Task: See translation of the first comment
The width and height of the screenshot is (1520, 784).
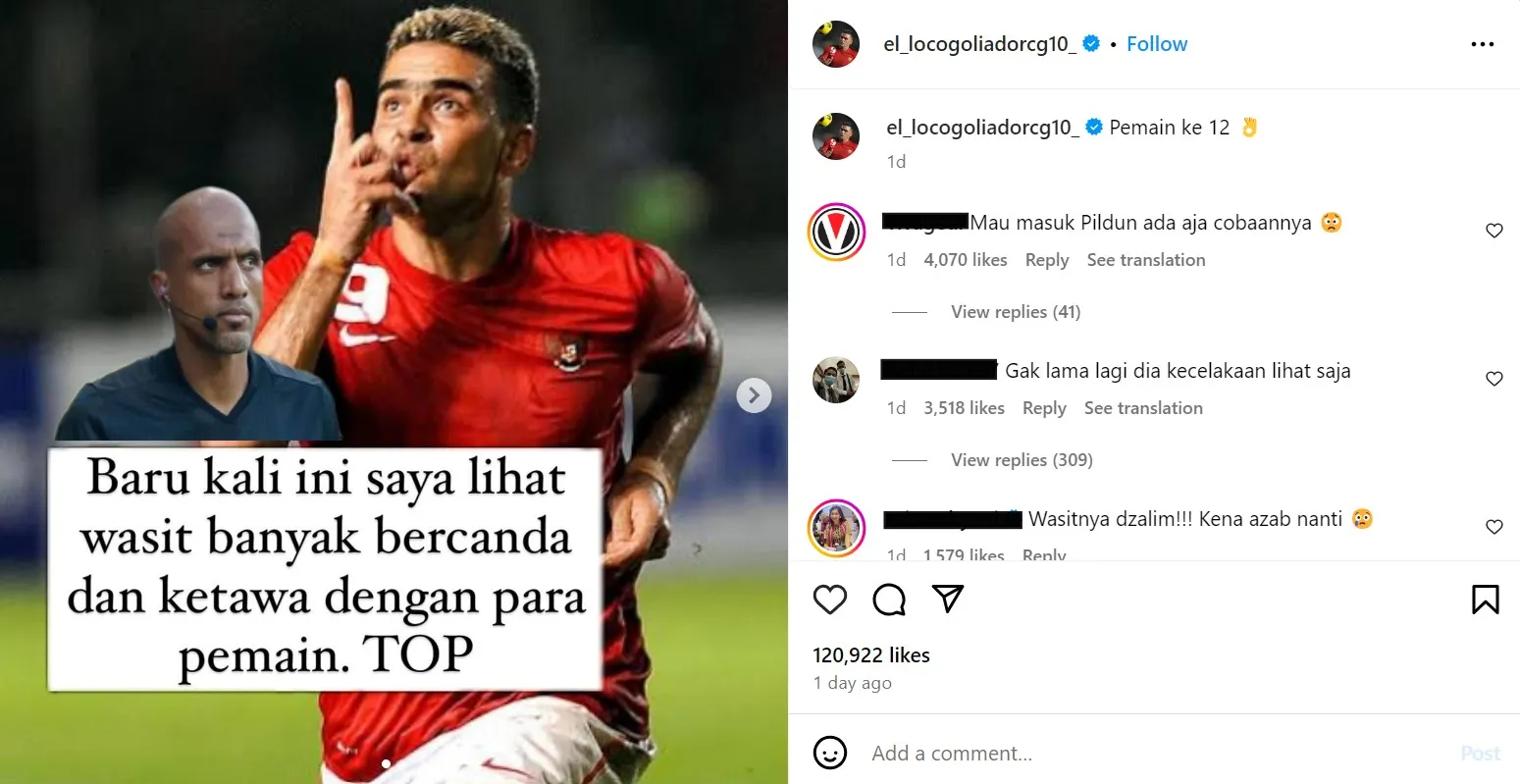Action: tap(1146, 260)
